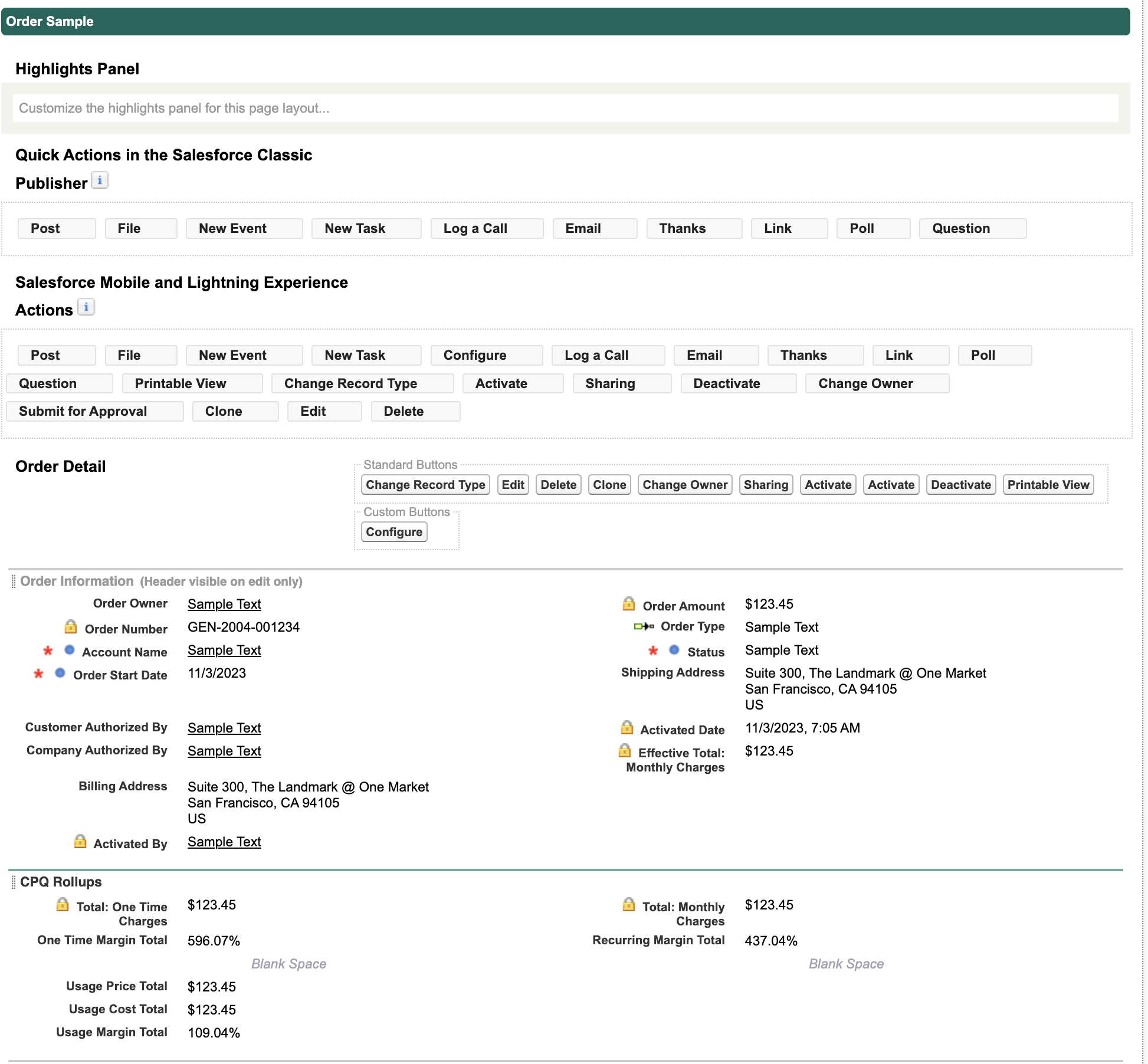This screenshot has height=1064, width=1148.
Task: Select Change Owner in Lightning Experience actions
Action: (x=877, y=384)
